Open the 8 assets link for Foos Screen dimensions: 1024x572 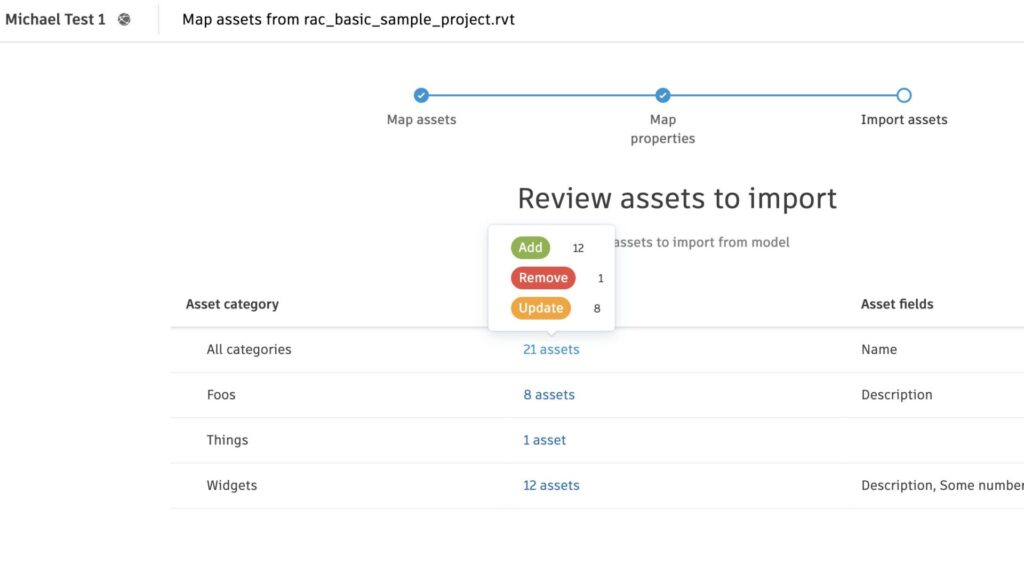[x=549, y=394]
